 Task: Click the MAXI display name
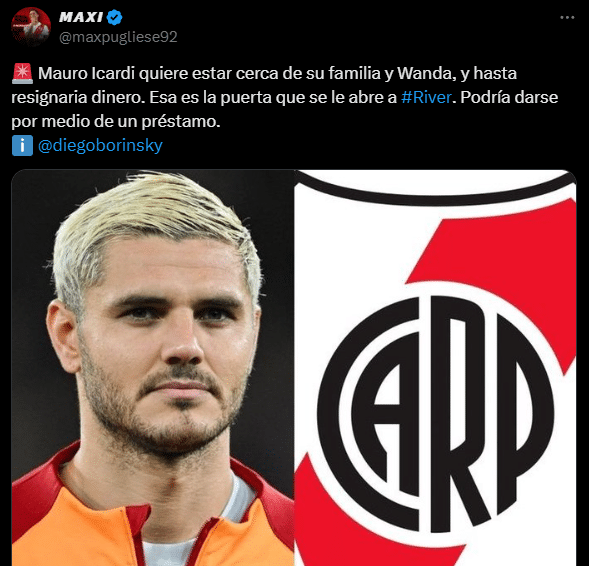pyautogui.click(x=81, y=17)
